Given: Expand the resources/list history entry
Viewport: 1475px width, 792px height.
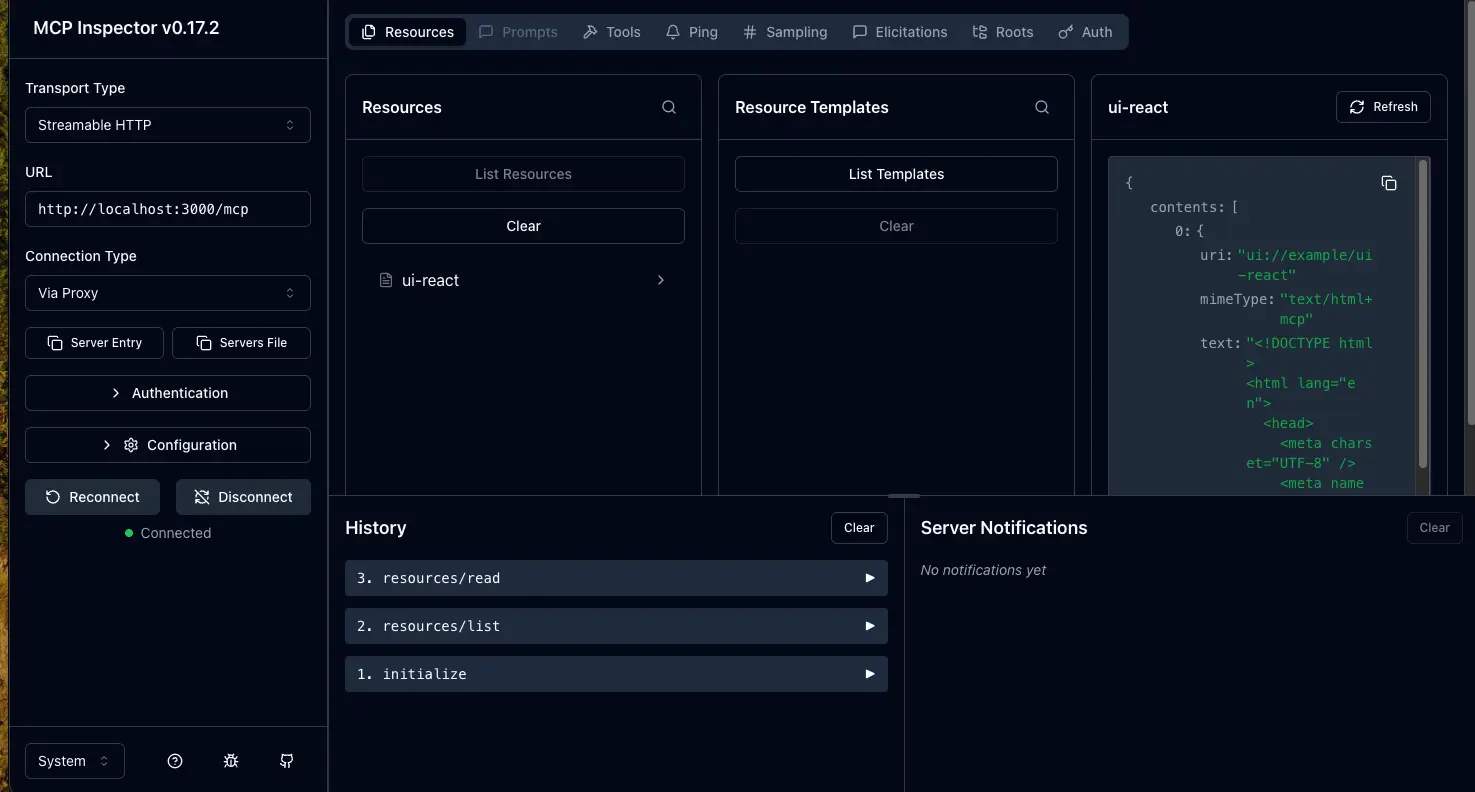Looking at the screenshot, I should [616, 626].
